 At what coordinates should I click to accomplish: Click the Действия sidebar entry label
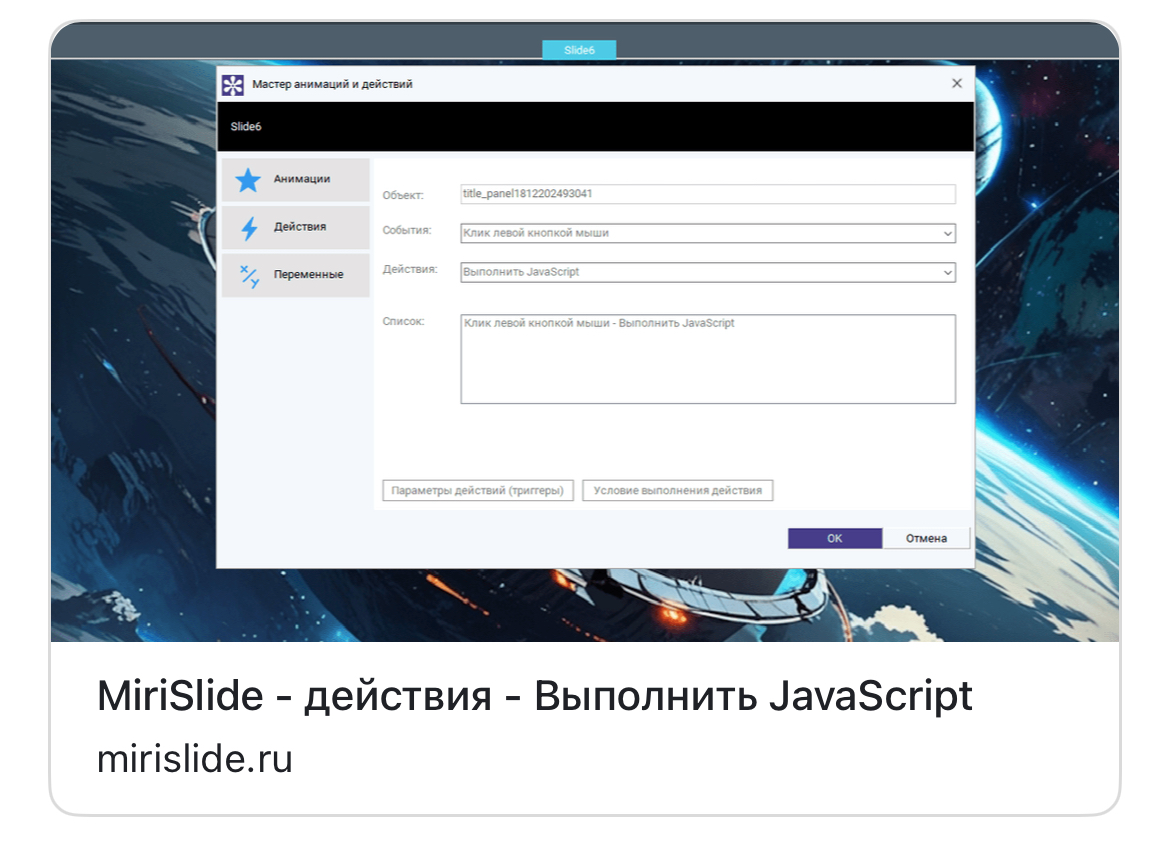300,228
